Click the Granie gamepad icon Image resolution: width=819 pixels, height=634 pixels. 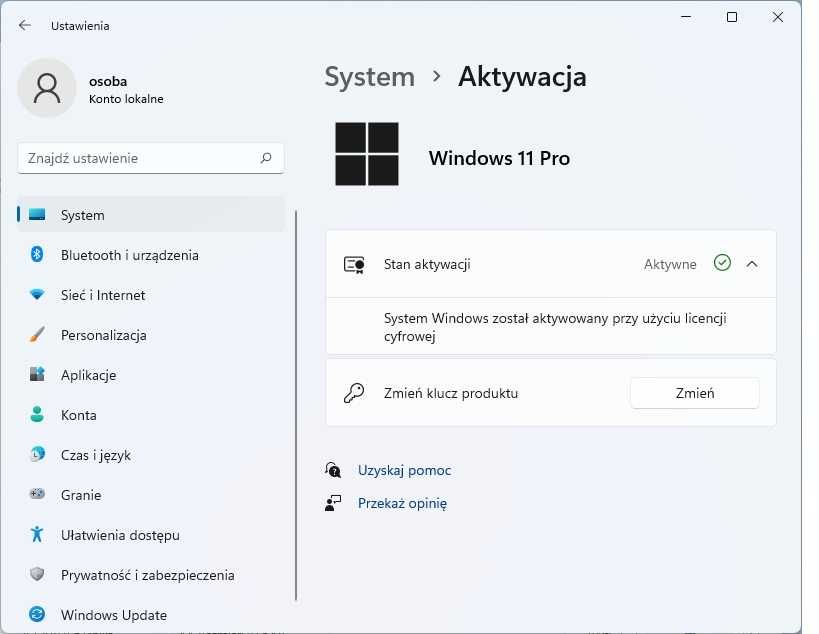coord(37,495)
